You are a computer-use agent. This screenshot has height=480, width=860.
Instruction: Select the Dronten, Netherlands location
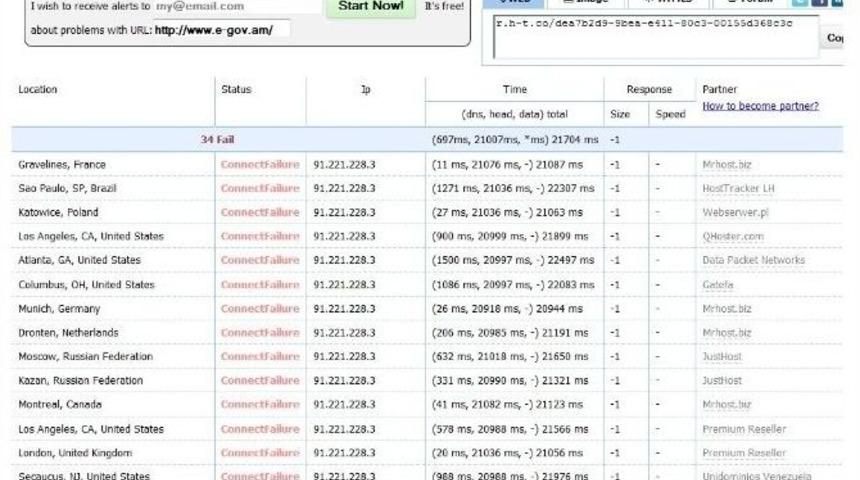click(x=68, y=333)
